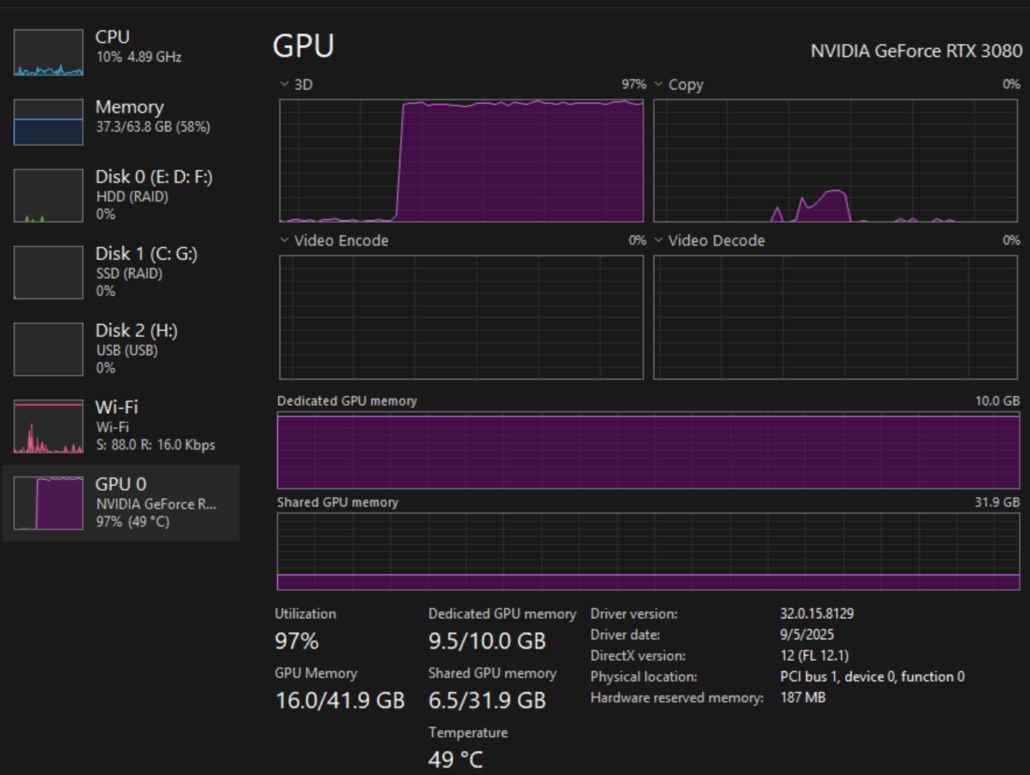Screen dimensions: 1030x775
Task: Open the Copy engine dropdown chevron
Action: [x=659, y=85]
